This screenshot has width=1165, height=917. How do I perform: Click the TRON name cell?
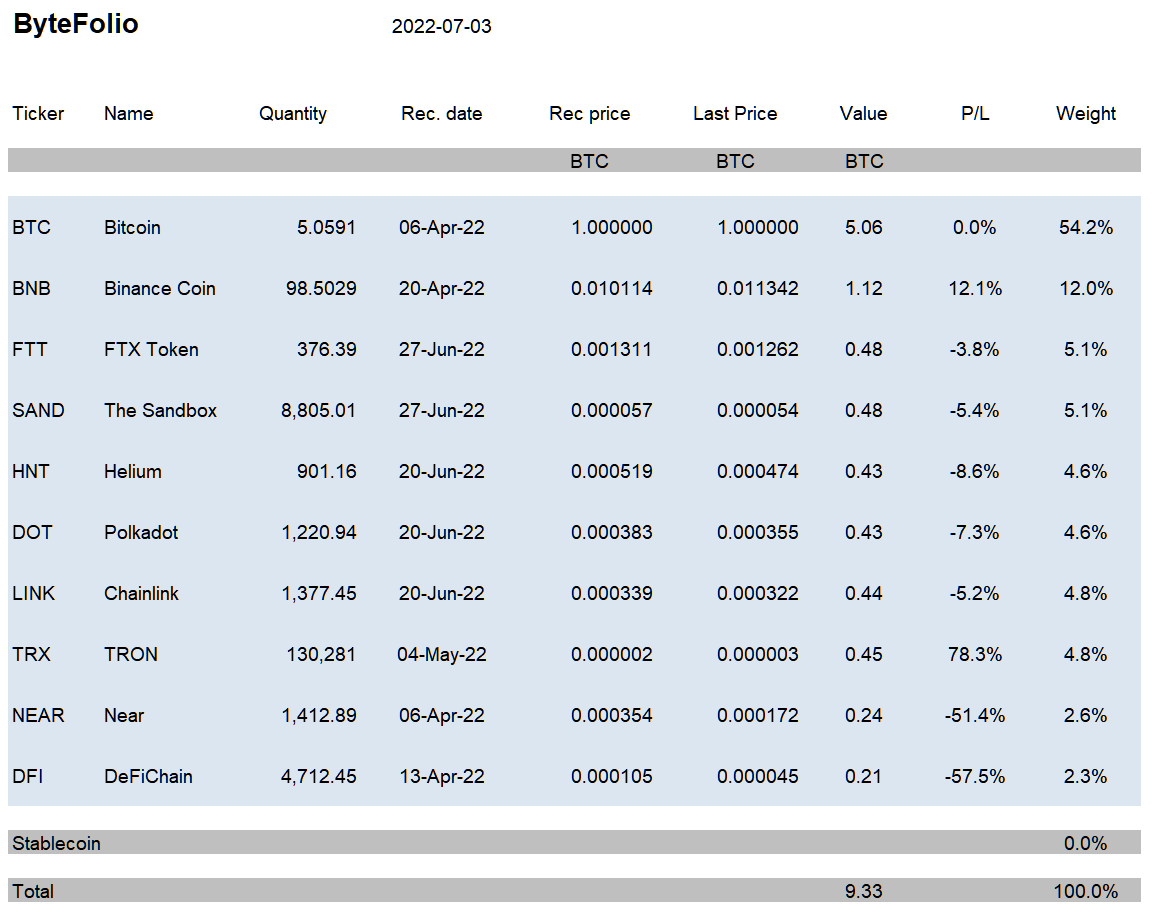tap(131, 654)
